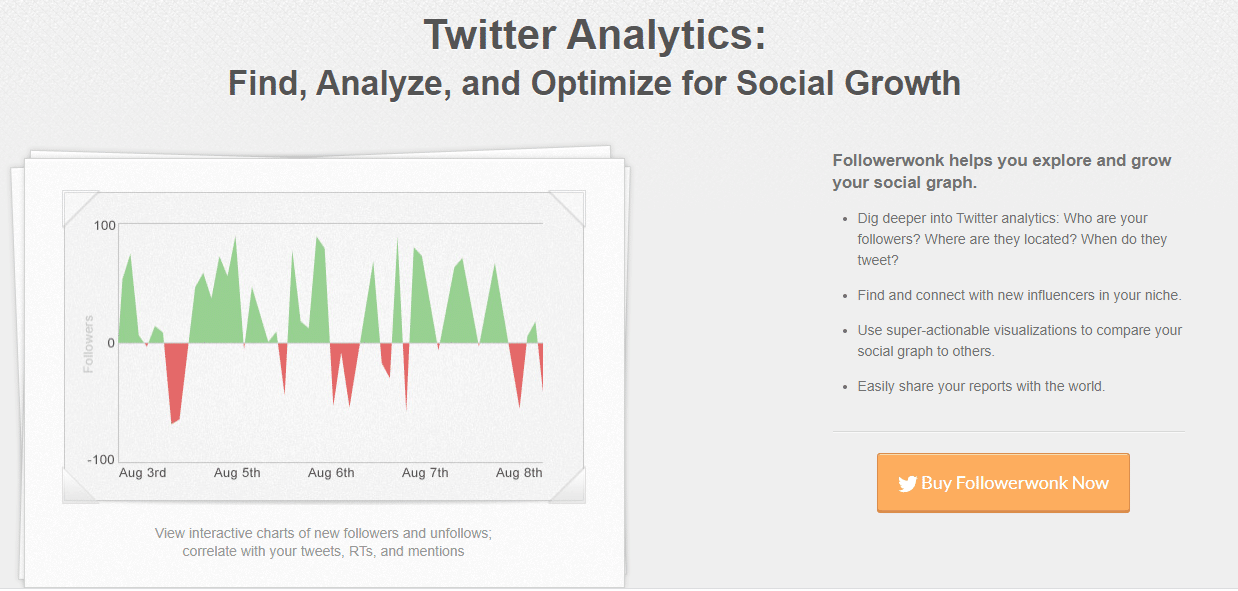1238x591 pixels.
Task: Click the Aug 7th axis label
Action: tap(425, 473)
